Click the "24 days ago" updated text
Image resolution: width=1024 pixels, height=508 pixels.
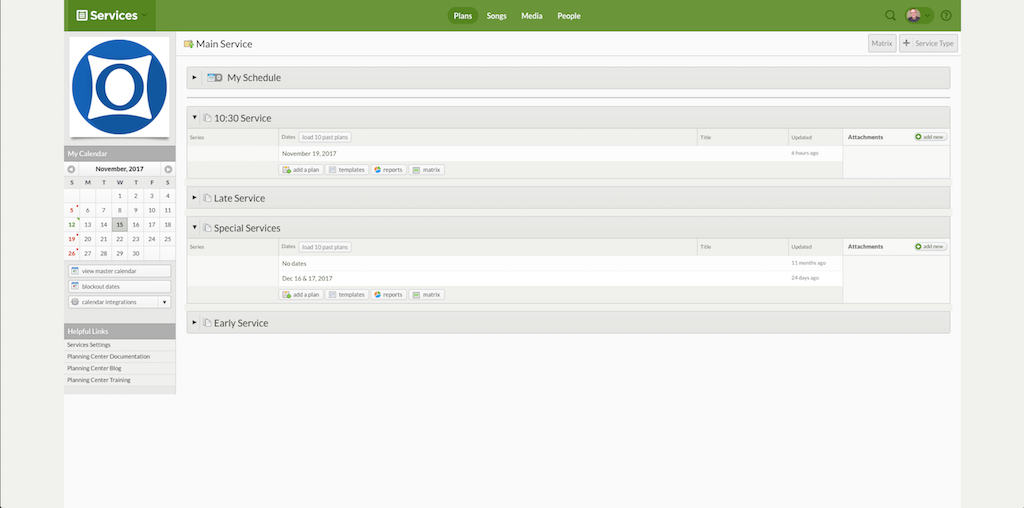point(805,278)
